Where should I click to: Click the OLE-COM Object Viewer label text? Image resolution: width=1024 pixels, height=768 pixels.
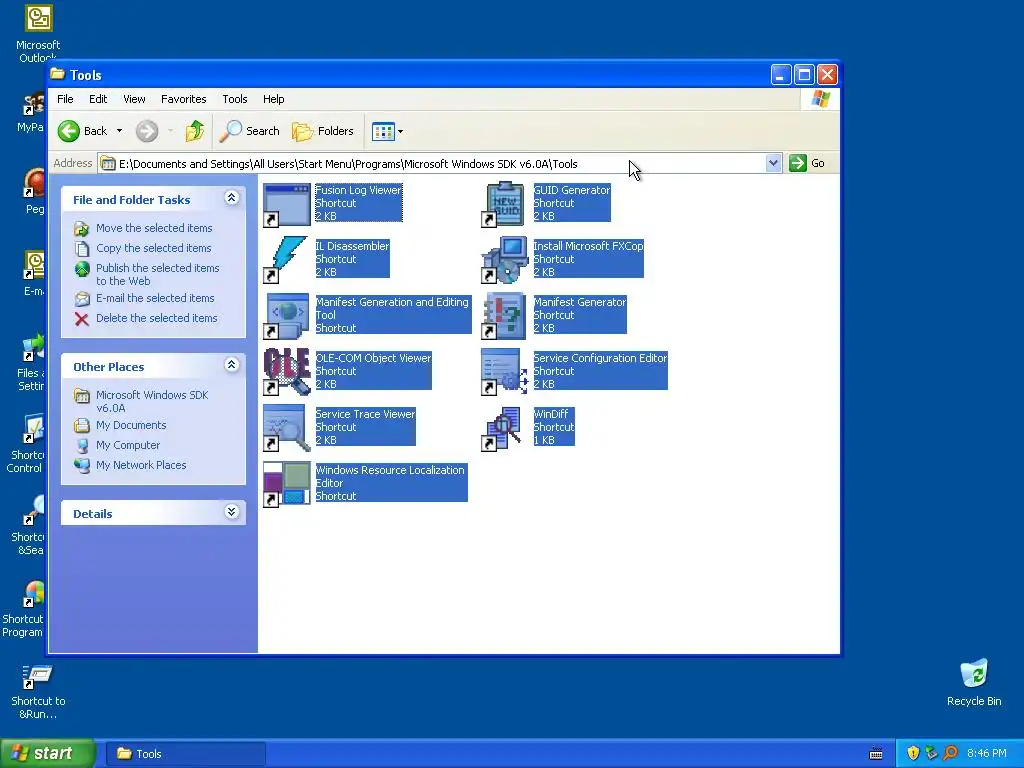pos(373,358)
